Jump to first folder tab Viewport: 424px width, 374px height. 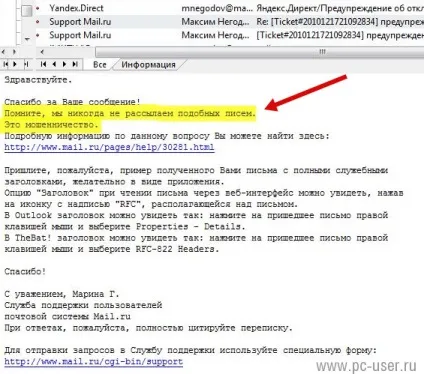[x=6, y=64]
